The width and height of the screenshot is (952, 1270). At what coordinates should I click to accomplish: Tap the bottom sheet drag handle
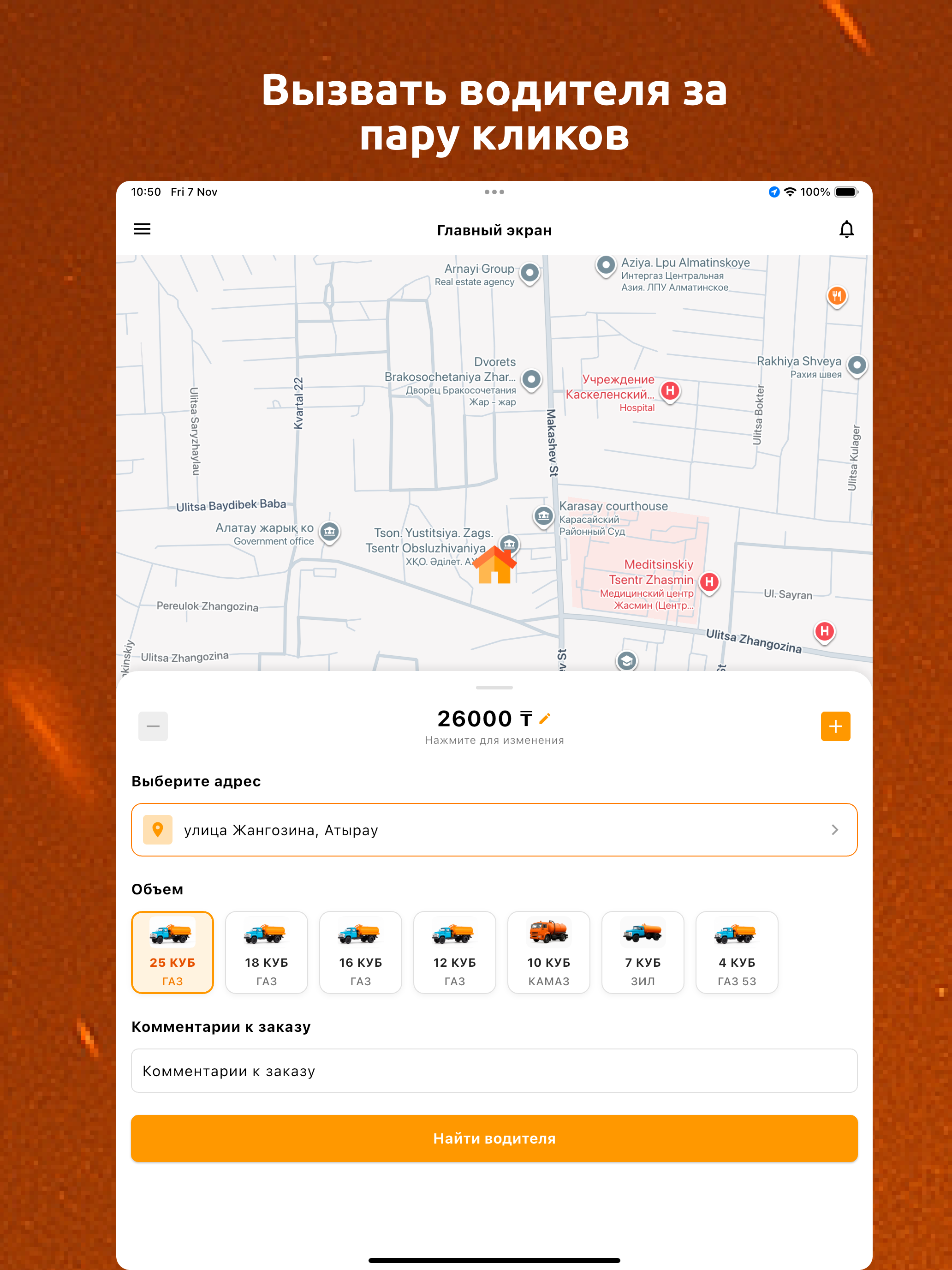coord(494,687)
